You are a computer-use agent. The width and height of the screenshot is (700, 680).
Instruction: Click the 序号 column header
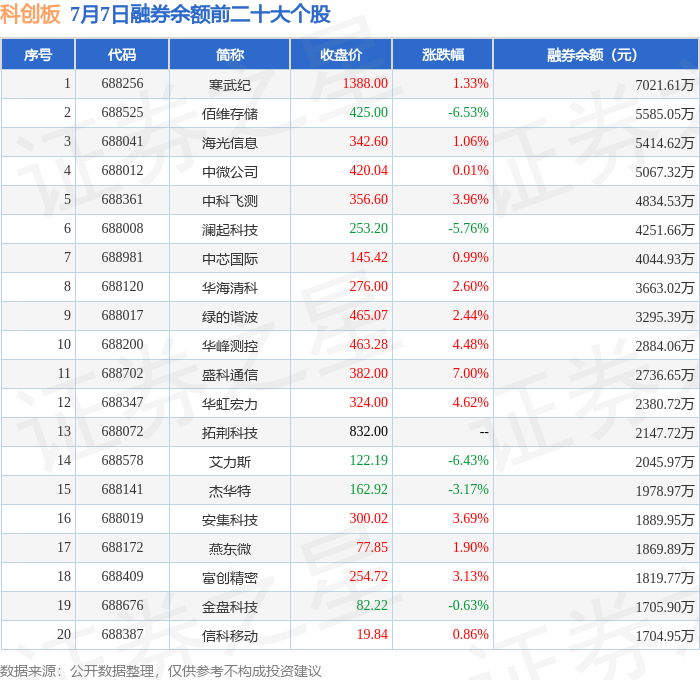click(38, 54)
